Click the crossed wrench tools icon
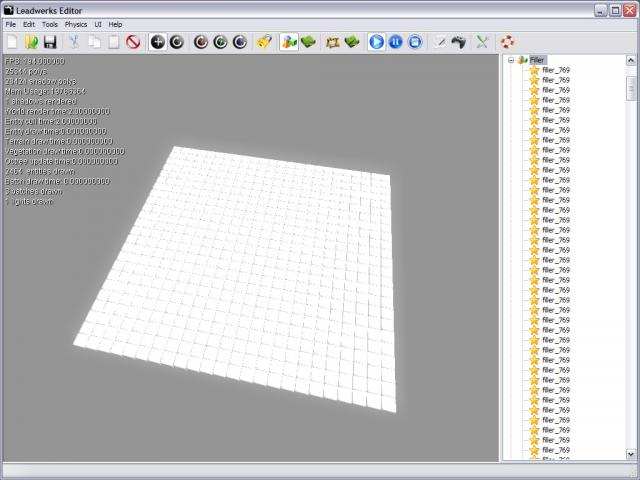640x480 pixels. tap(482, 42)
